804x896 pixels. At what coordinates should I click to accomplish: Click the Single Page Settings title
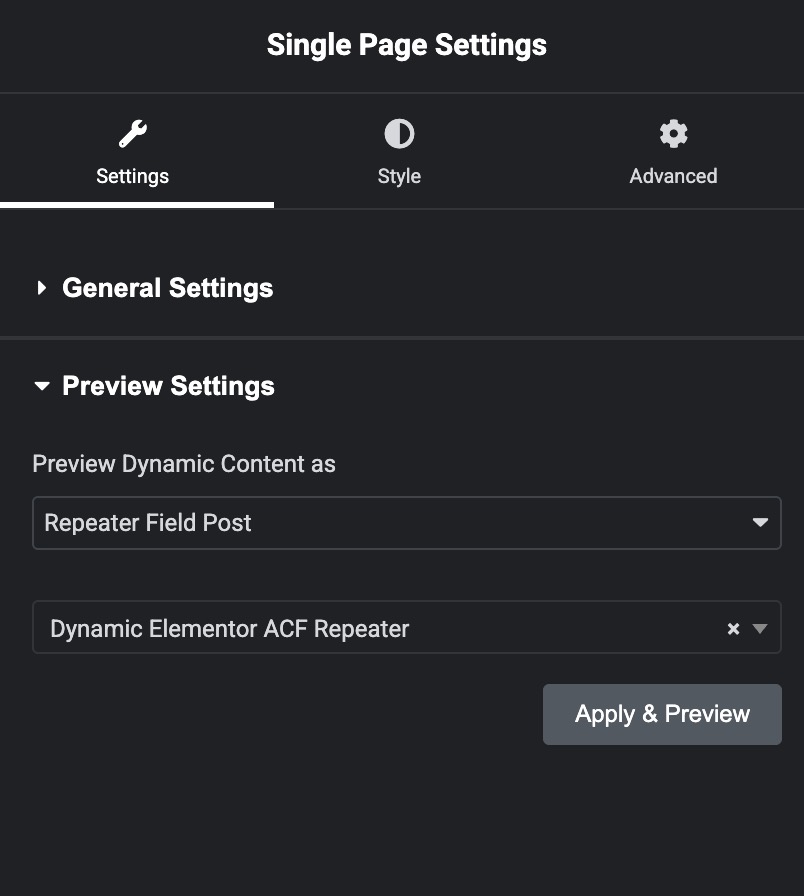[x=406, y=45]
